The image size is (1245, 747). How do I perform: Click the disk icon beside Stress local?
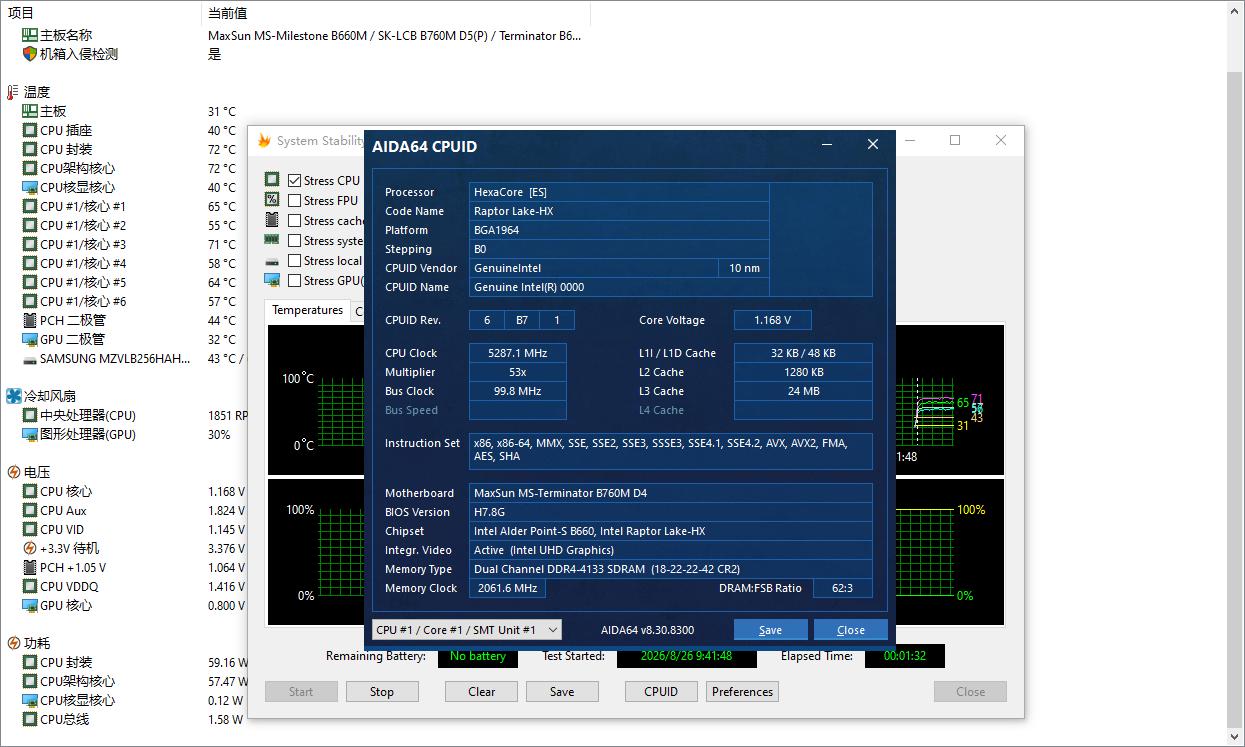[272, 261]
